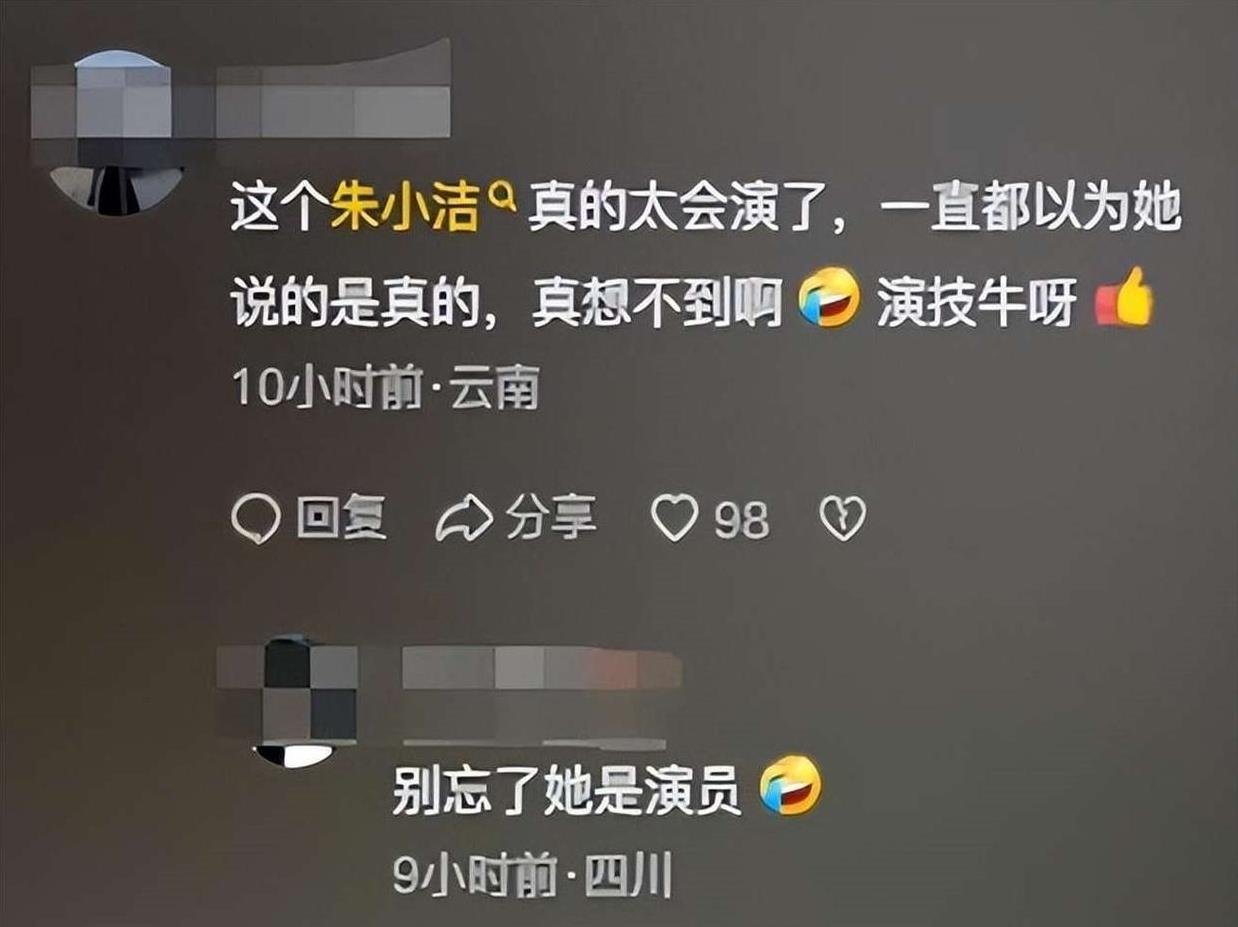The image size is (1238, 927).
Task: Click the 9小时前·四川 timestamp
Action: 531,878
